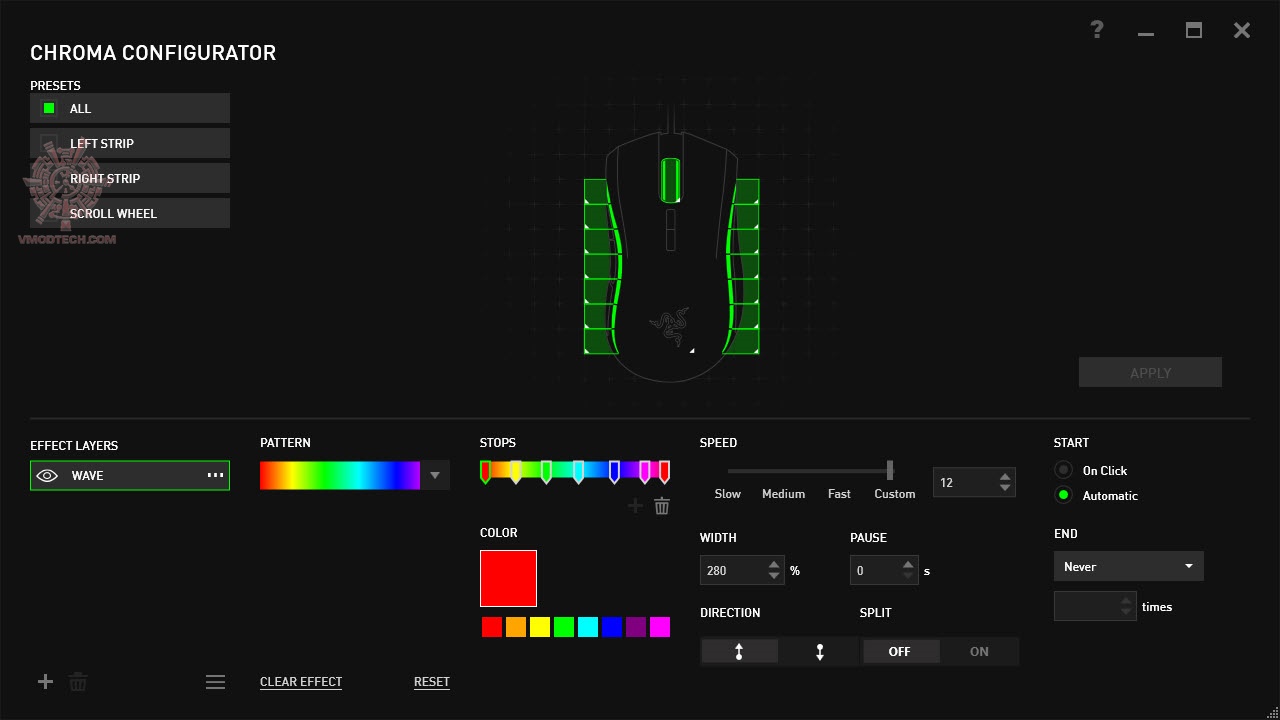Select the yellow stop marker

(x=516, y=471)
